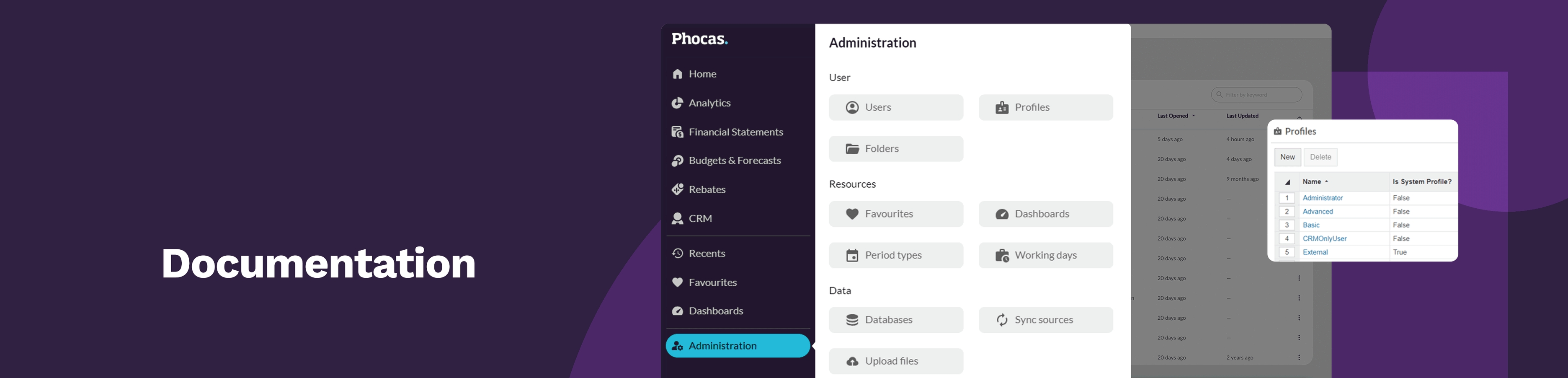Viewport: 1568px width, 378px height.
Task: Click the Sync sources refresh icon
Action: click(1002, 320)
